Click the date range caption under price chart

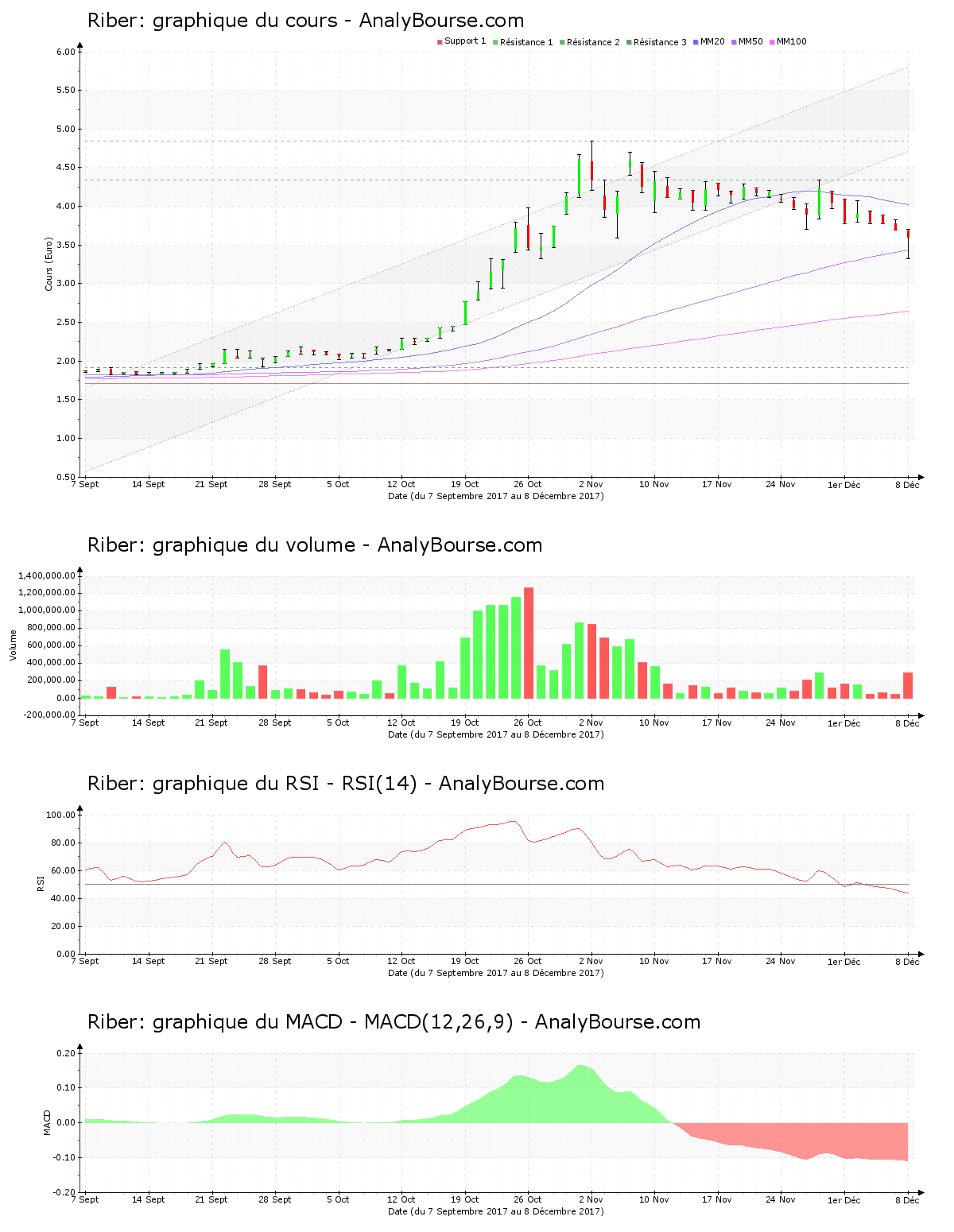pos(496,496)
